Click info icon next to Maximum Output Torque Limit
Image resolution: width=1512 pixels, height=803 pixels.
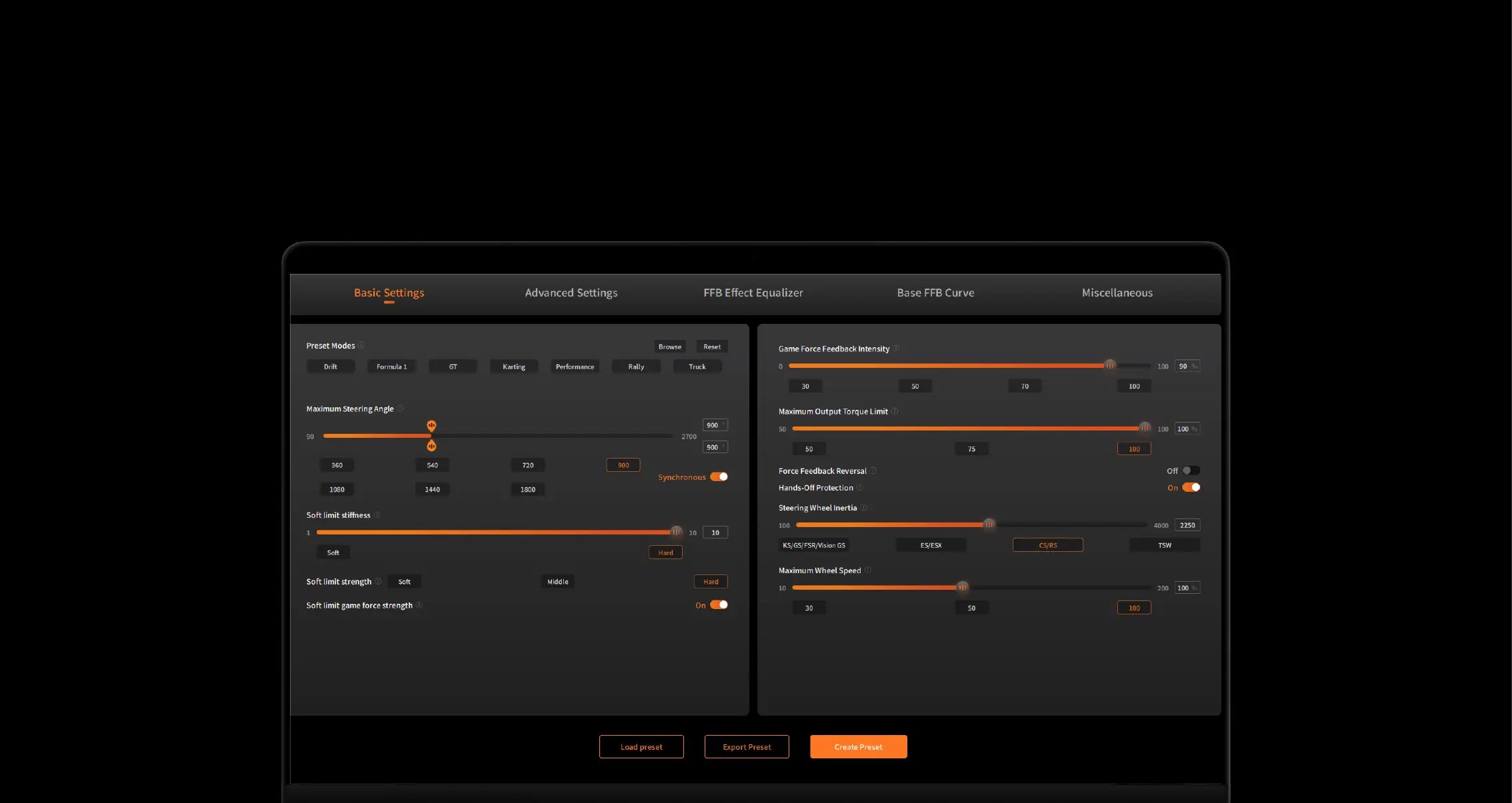point(895,411)
